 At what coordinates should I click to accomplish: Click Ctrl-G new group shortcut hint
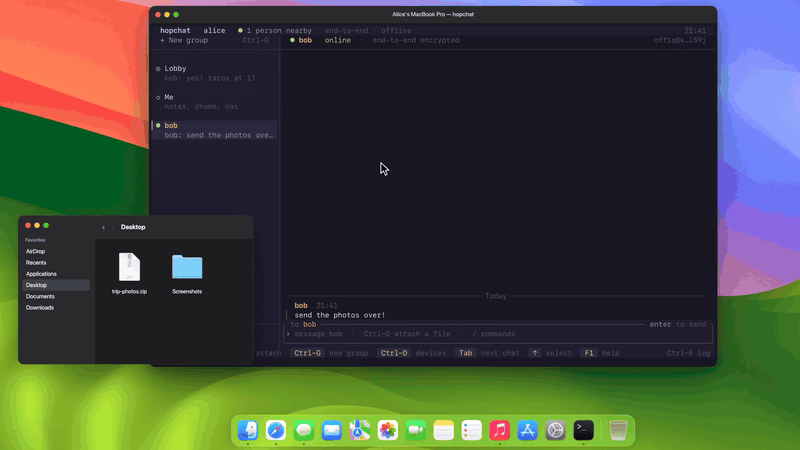(x=329, y=353)
